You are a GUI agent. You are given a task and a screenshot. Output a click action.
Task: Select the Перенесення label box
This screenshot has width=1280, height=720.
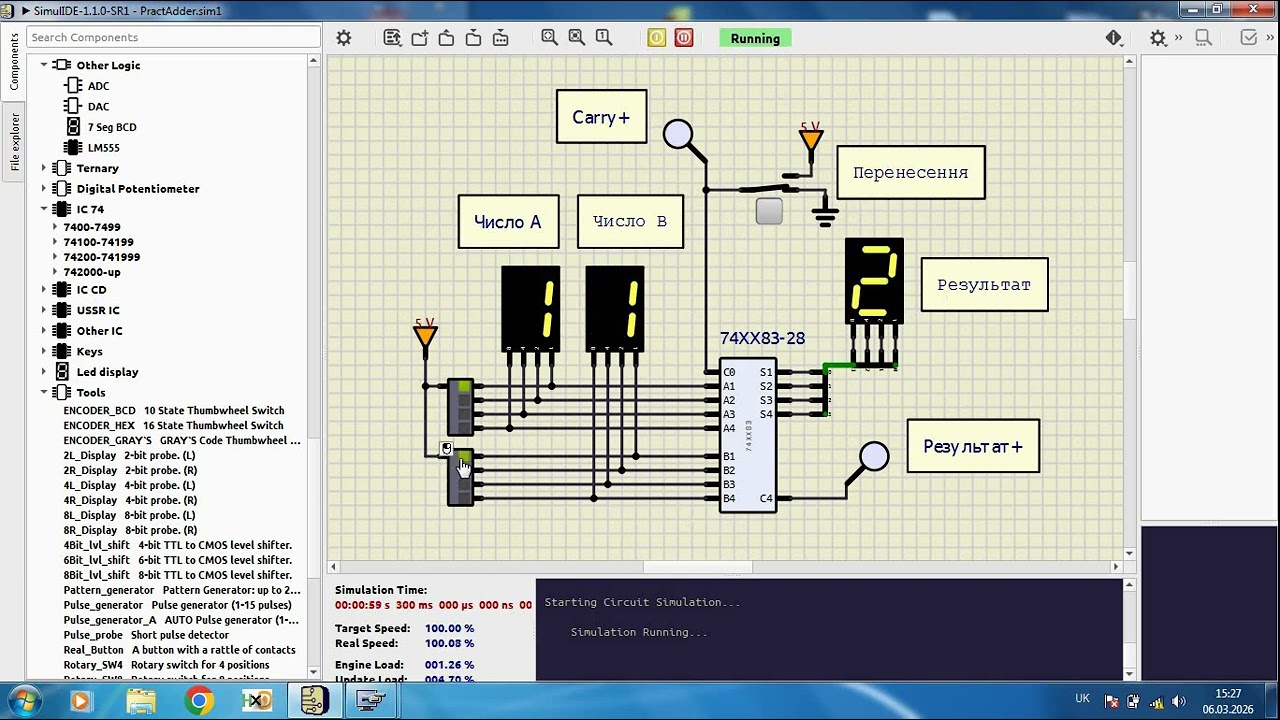pyautogui.click(x=910, y=173)
